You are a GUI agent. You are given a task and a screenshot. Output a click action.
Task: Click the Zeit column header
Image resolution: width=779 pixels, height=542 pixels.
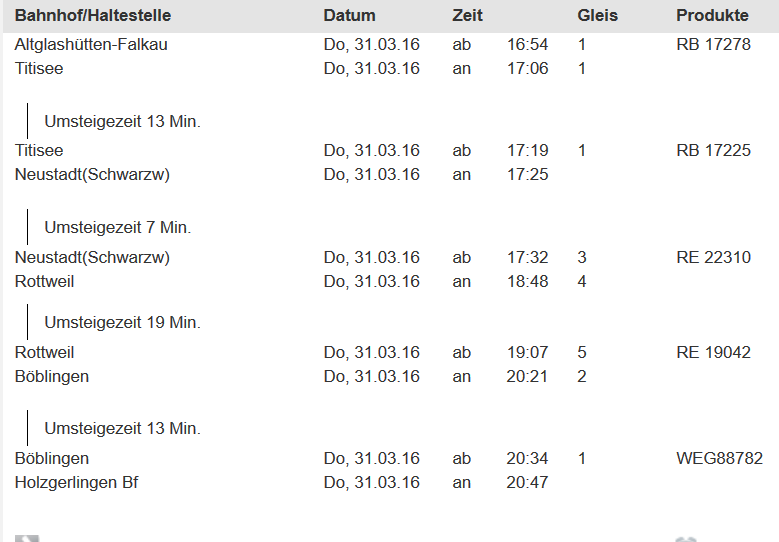(467, 16)
